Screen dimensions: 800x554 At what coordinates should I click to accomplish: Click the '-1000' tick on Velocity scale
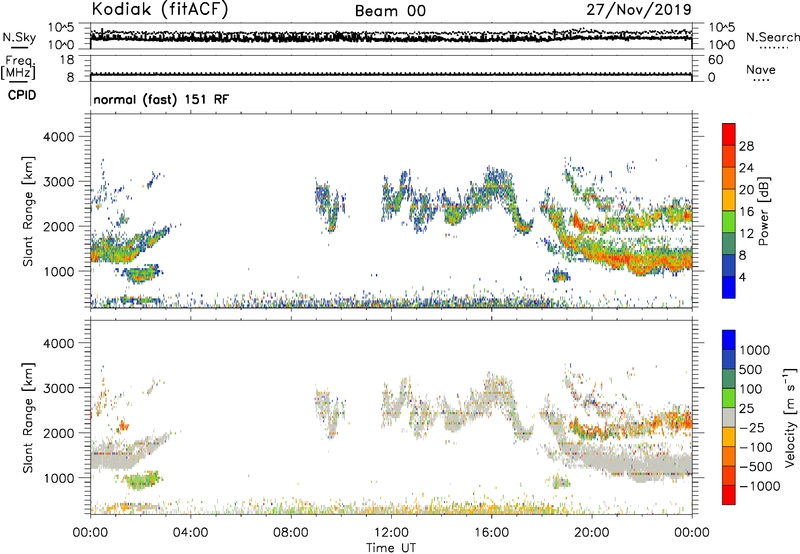tap(759, 486)
